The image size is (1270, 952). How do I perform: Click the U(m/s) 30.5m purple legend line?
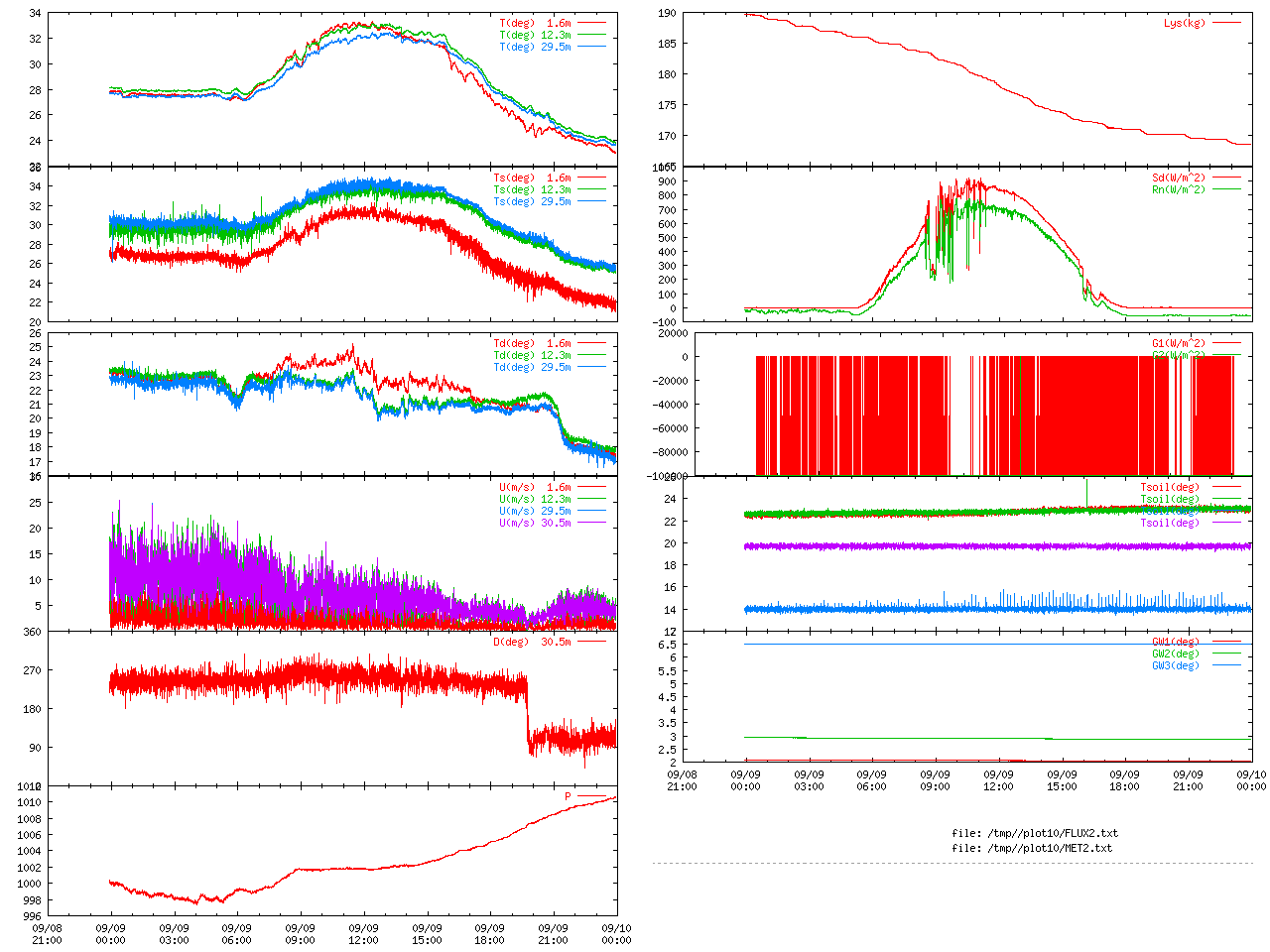pos(592,523)
